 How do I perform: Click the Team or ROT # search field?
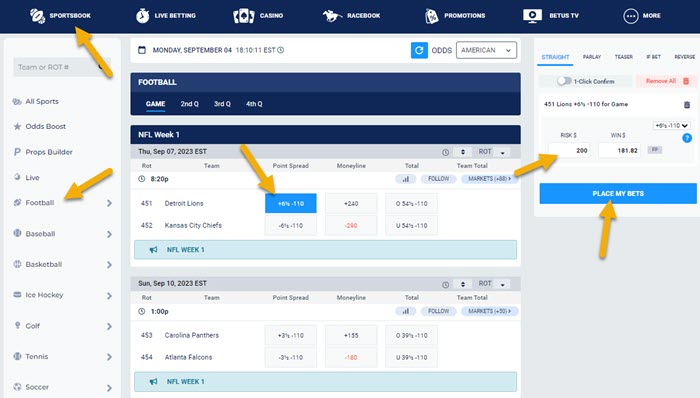tap(62, 67)
